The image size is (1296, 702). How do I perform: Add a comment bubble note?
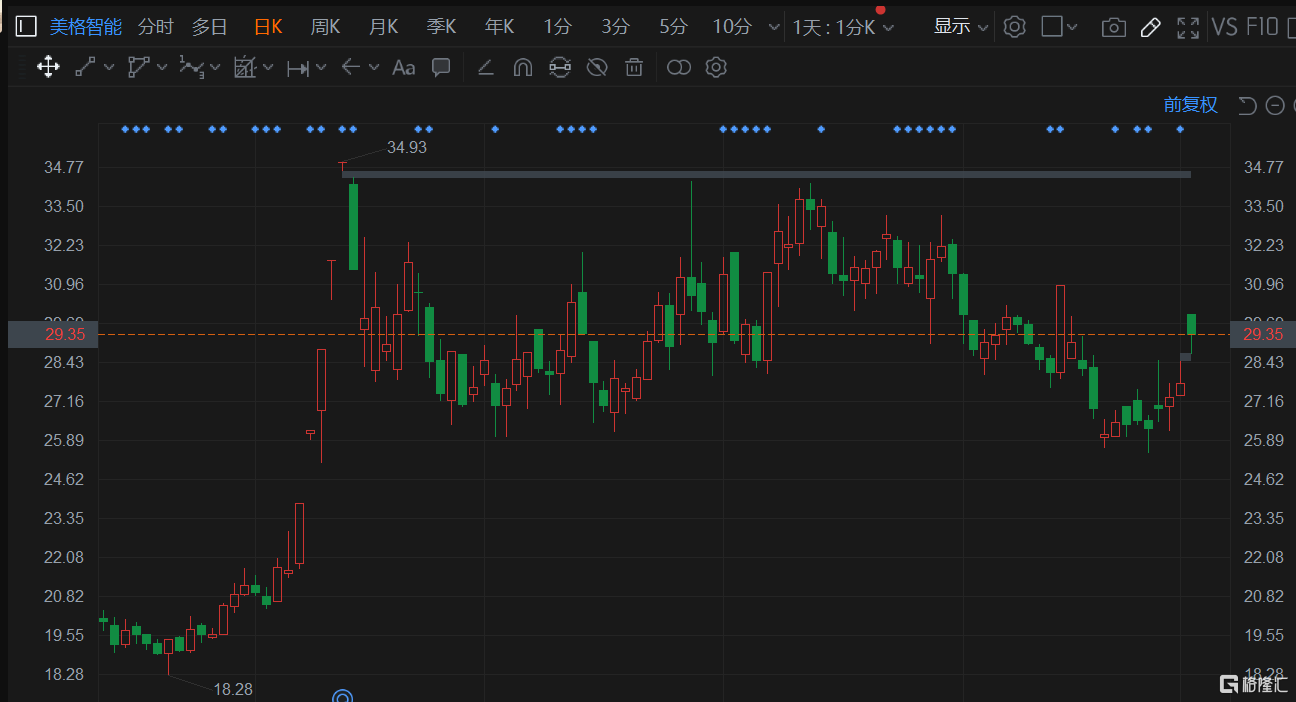(x=440, y=67)
